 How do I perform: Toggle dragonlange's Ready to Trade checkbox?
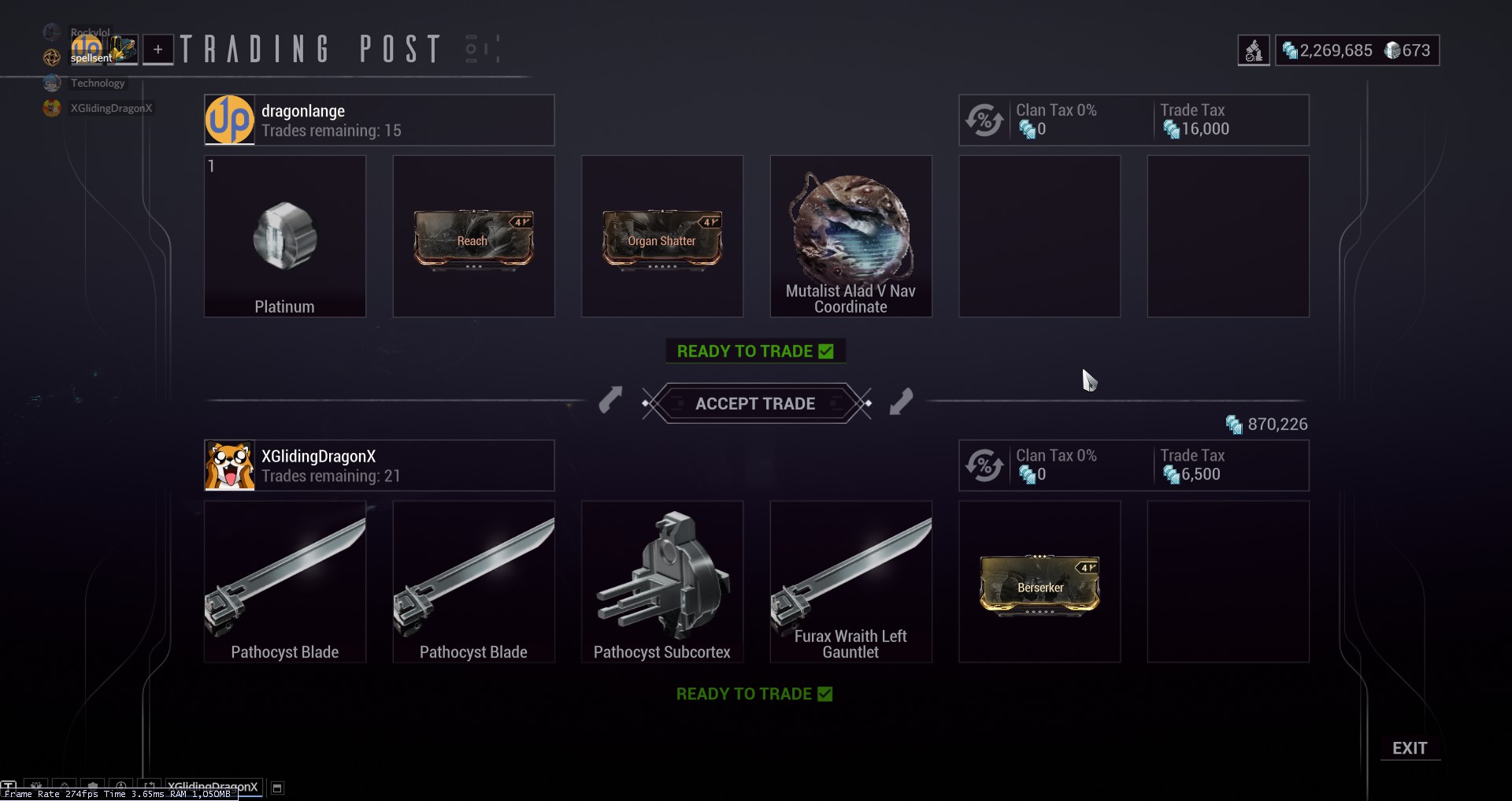click(x=825, y=351)
